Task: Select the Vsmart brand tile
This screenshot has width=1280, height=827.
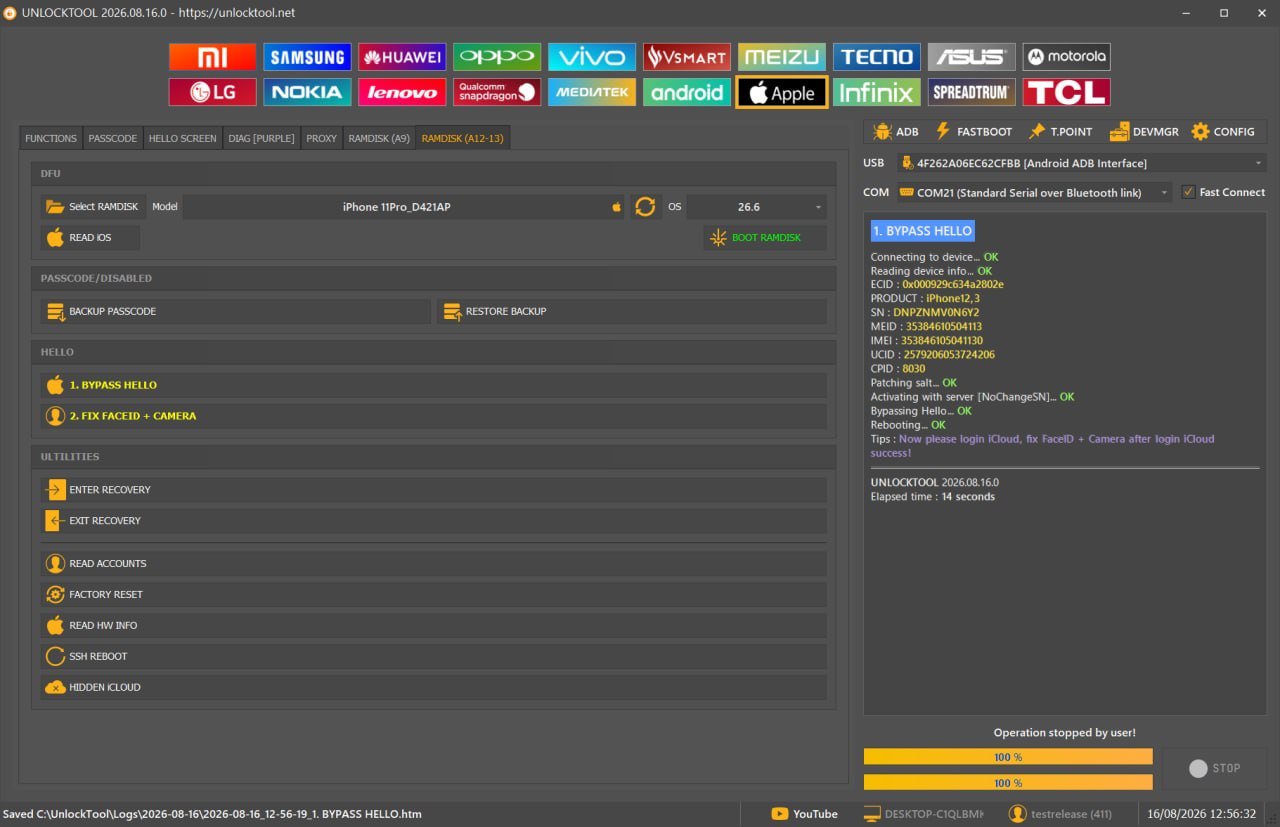Action: pyautogui.click(x=687, y=57)
